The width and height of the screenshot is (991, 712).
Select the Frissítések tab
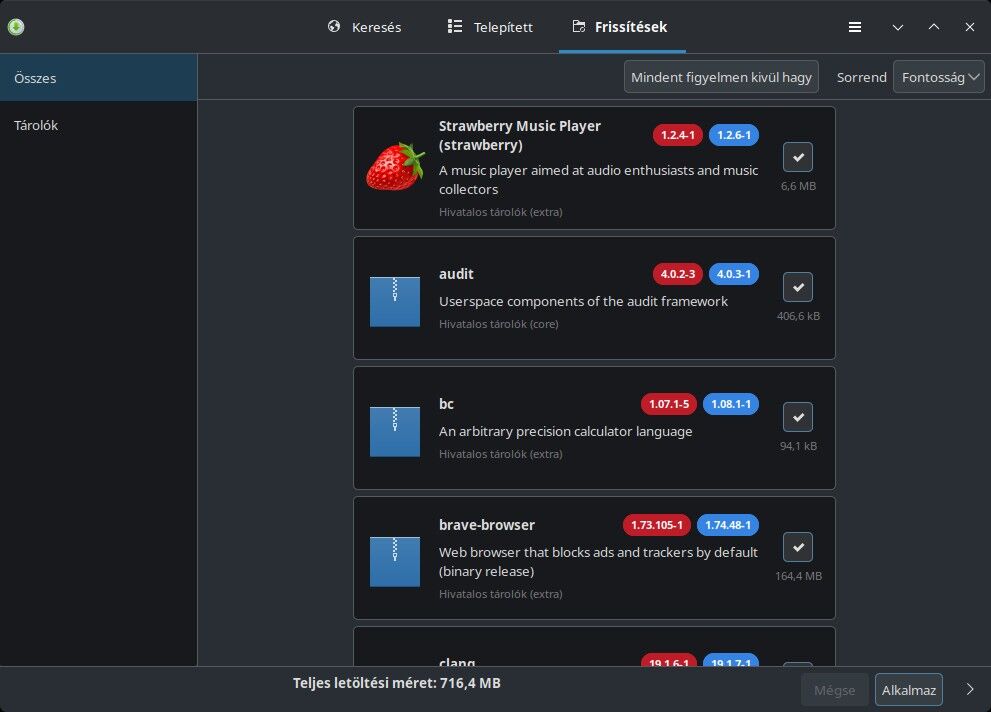point(622,27)
